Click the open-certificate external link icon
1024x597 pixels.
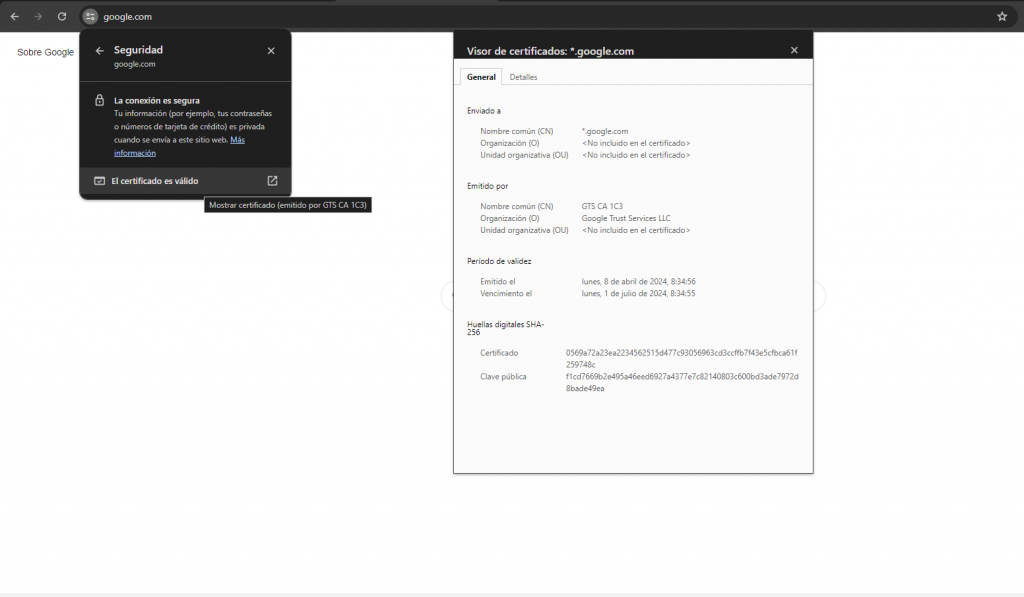click(272, 181)
